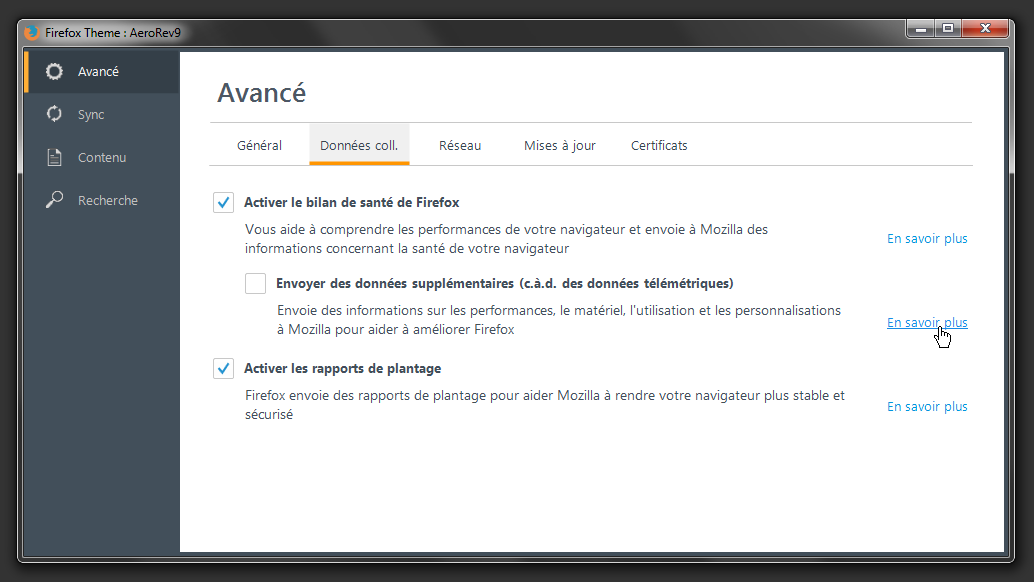This screenshot has width=1034, height=582.
Task: Open the Recherche preferences section
Action: pyautogui.click(x=108, y=199)
